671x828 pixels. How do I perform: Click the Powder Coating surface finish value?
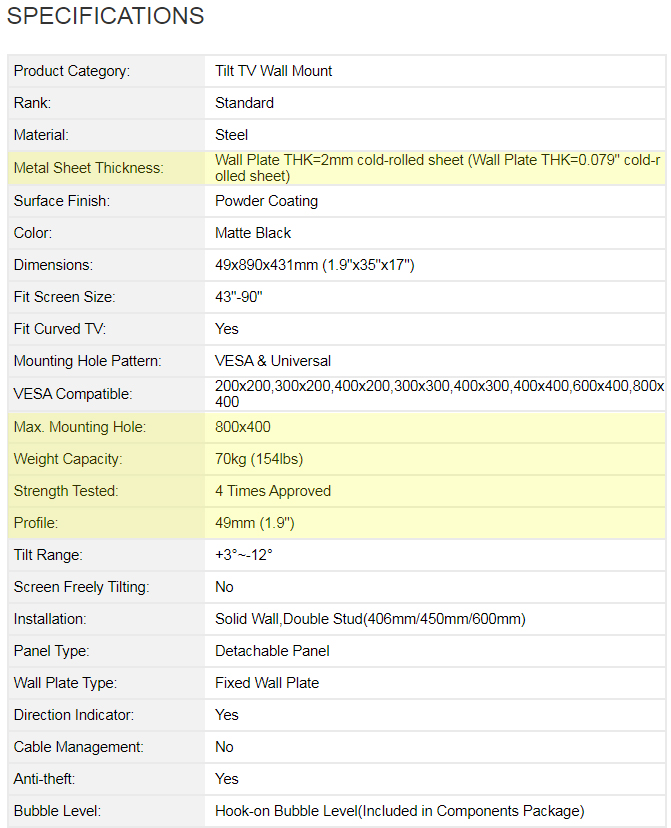tap(266, 201)
